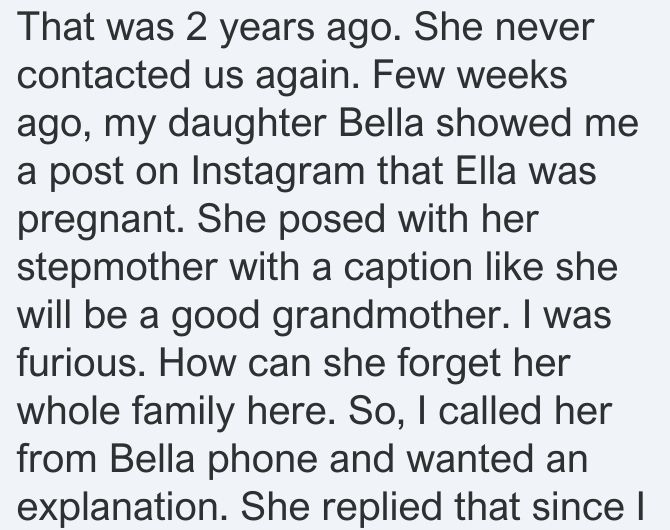The height and width of the screenshot is (530, 670).
Task: Click the word "explanation"
Action: pos(122,507)
